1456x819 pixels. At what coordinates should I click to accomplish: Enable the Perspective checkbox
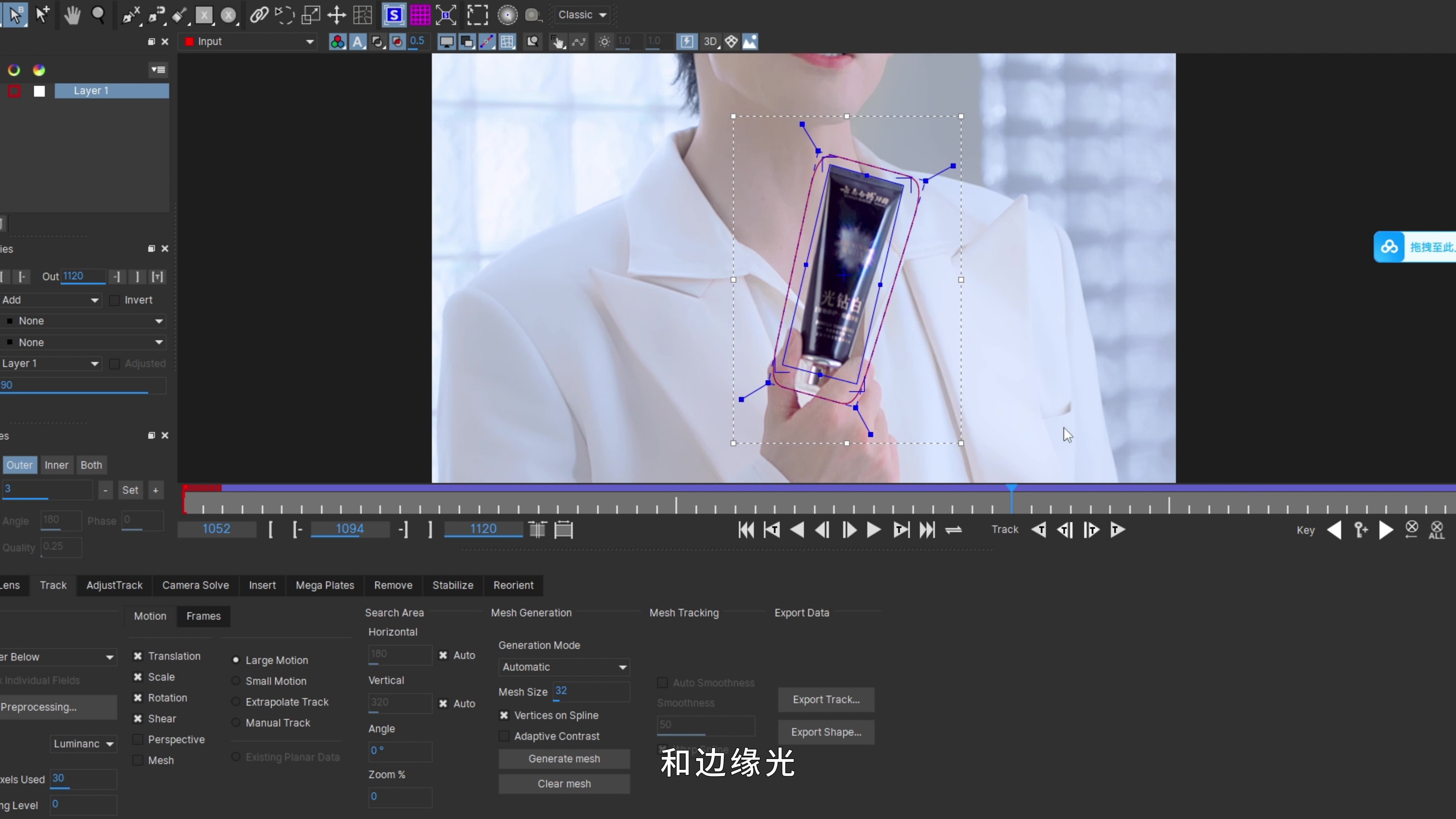click(x=138, y=739)
